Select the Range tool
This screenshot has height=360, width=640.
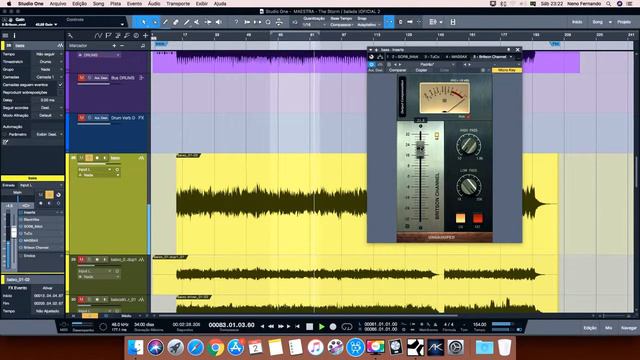pyautogui.click(x=154, y=22)
